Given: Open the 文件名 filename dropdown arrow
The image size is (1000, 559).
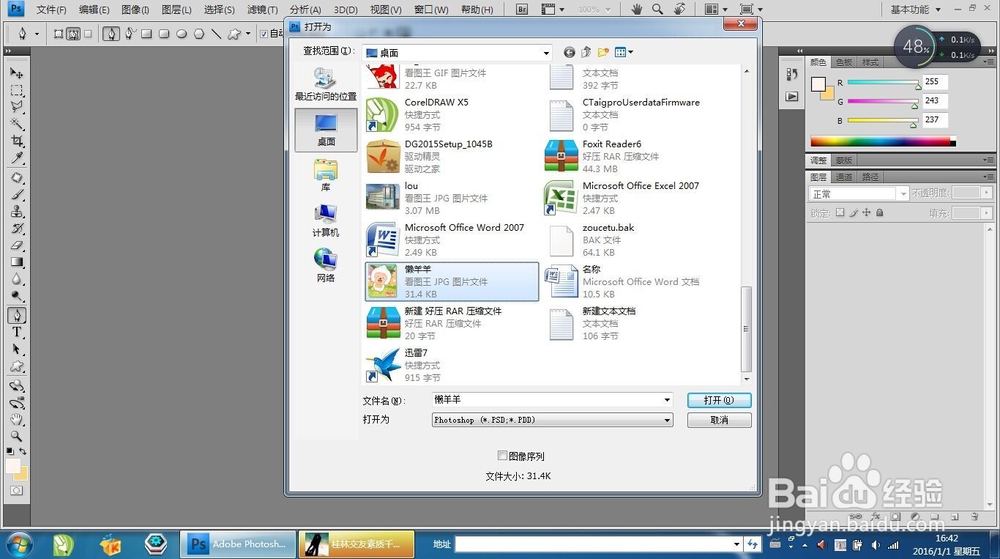Looking at the screenshot, I should (667, 400).
